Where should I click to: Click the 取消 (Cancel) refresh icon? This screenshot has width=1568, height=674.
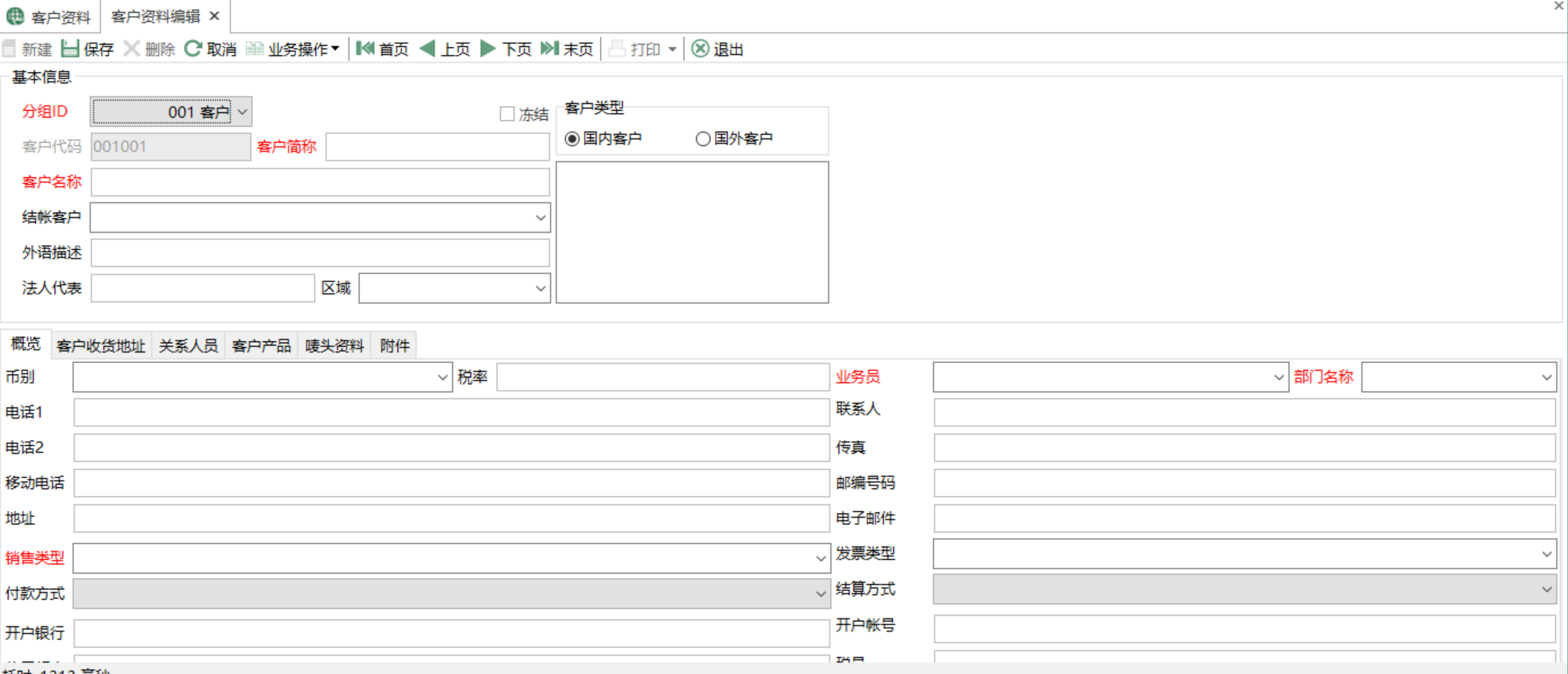[x=193, y=49]
